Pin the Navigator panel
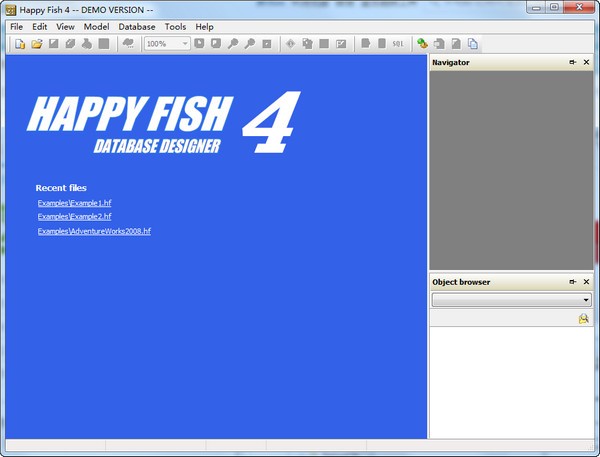The height and width of the screenshot is (457, 600). click(x=572, y=62)
